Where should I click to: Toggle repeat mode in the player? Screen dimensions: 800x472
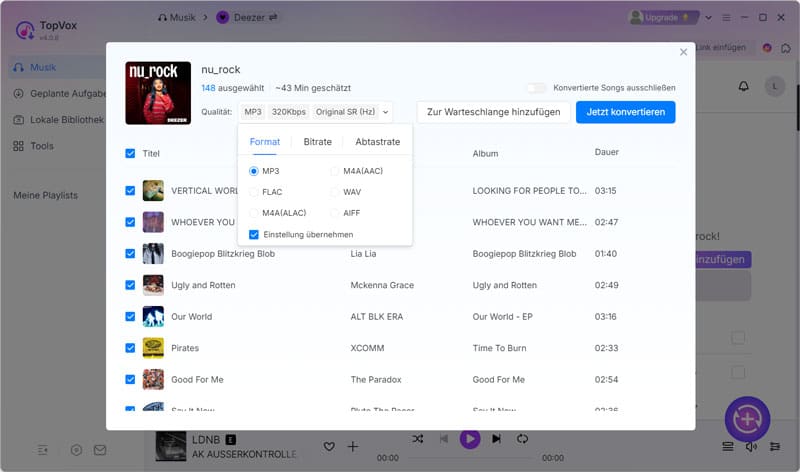522,438
